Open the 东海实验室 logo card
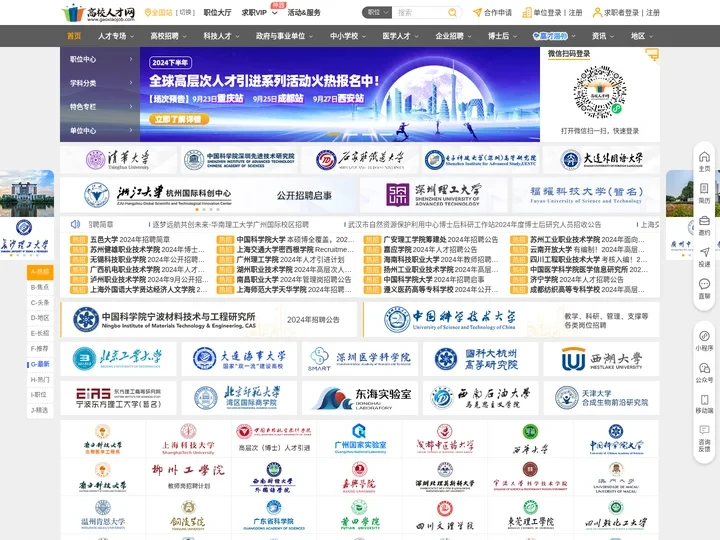720x540 pixels. click(x=360, y=398)
